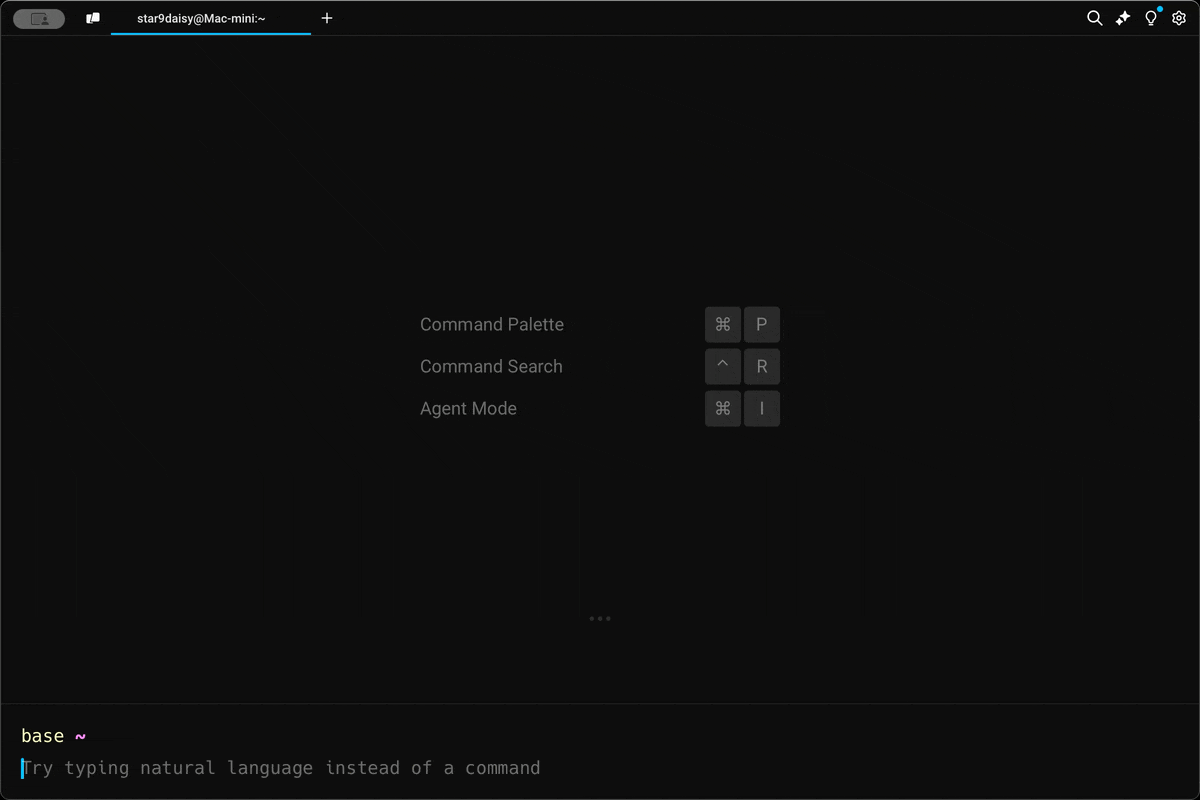Click the ⌘ key badge beside Command Palette
The width and height of the screenshot is (1200, 800).
(723, 324)
